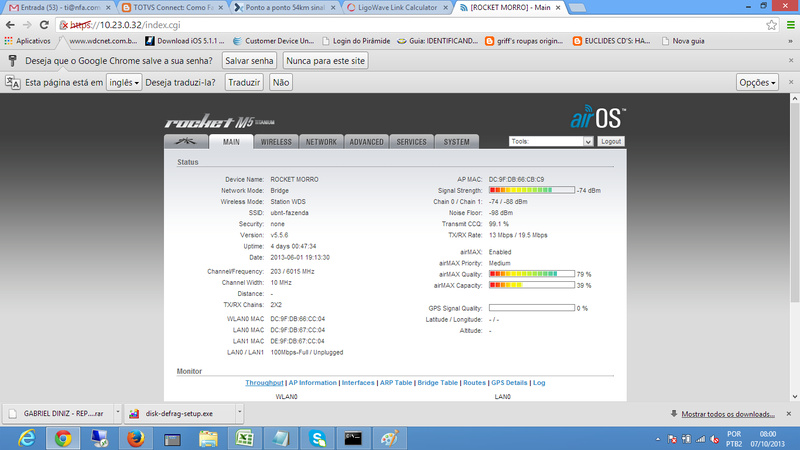Viewport: 800px width, 450px height.
Task: Open the AP Information link
Action: click(313, 383)
